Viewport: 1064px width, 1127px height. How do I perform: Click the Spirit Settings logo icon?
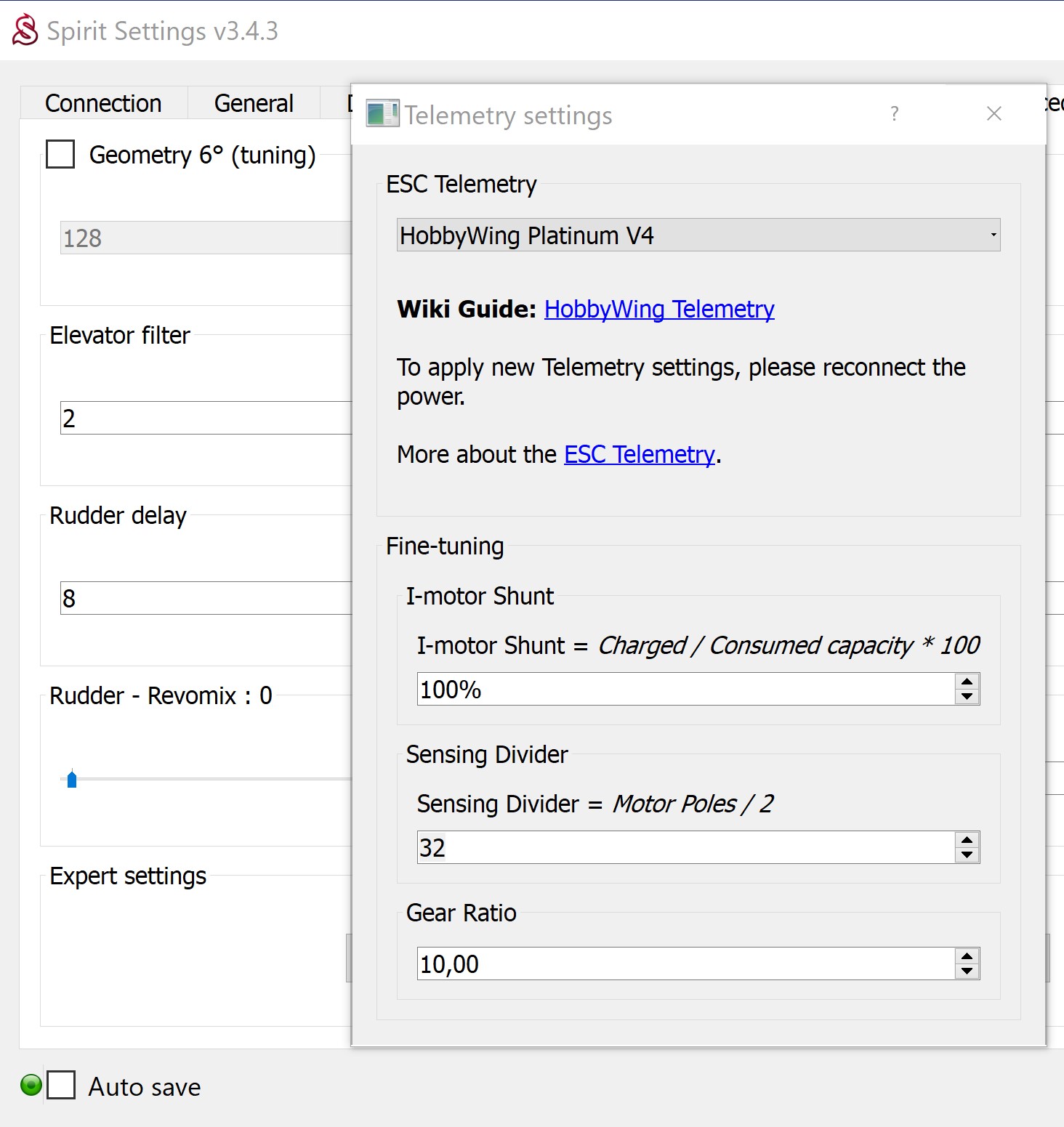point(25,31)
